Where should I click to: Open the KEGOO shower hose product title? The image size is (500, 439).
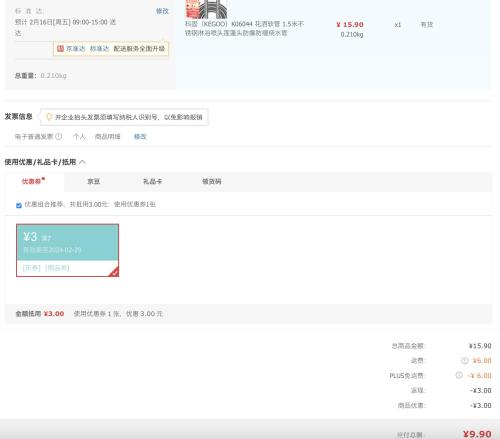click(x=244, y=28)
